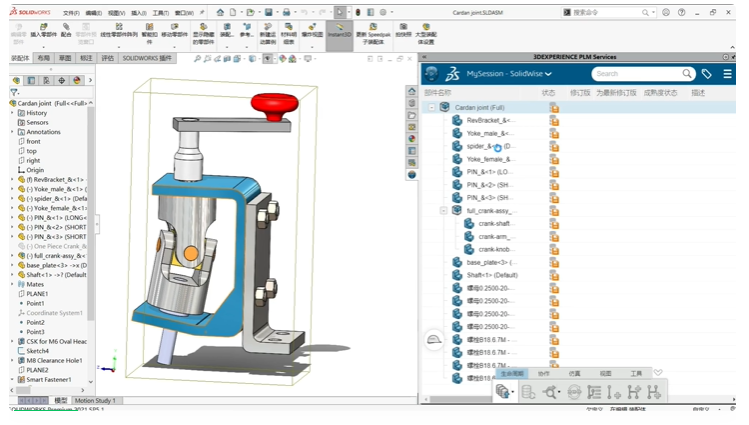Open the 插入 (Insert) menu

tap(138, 13)
